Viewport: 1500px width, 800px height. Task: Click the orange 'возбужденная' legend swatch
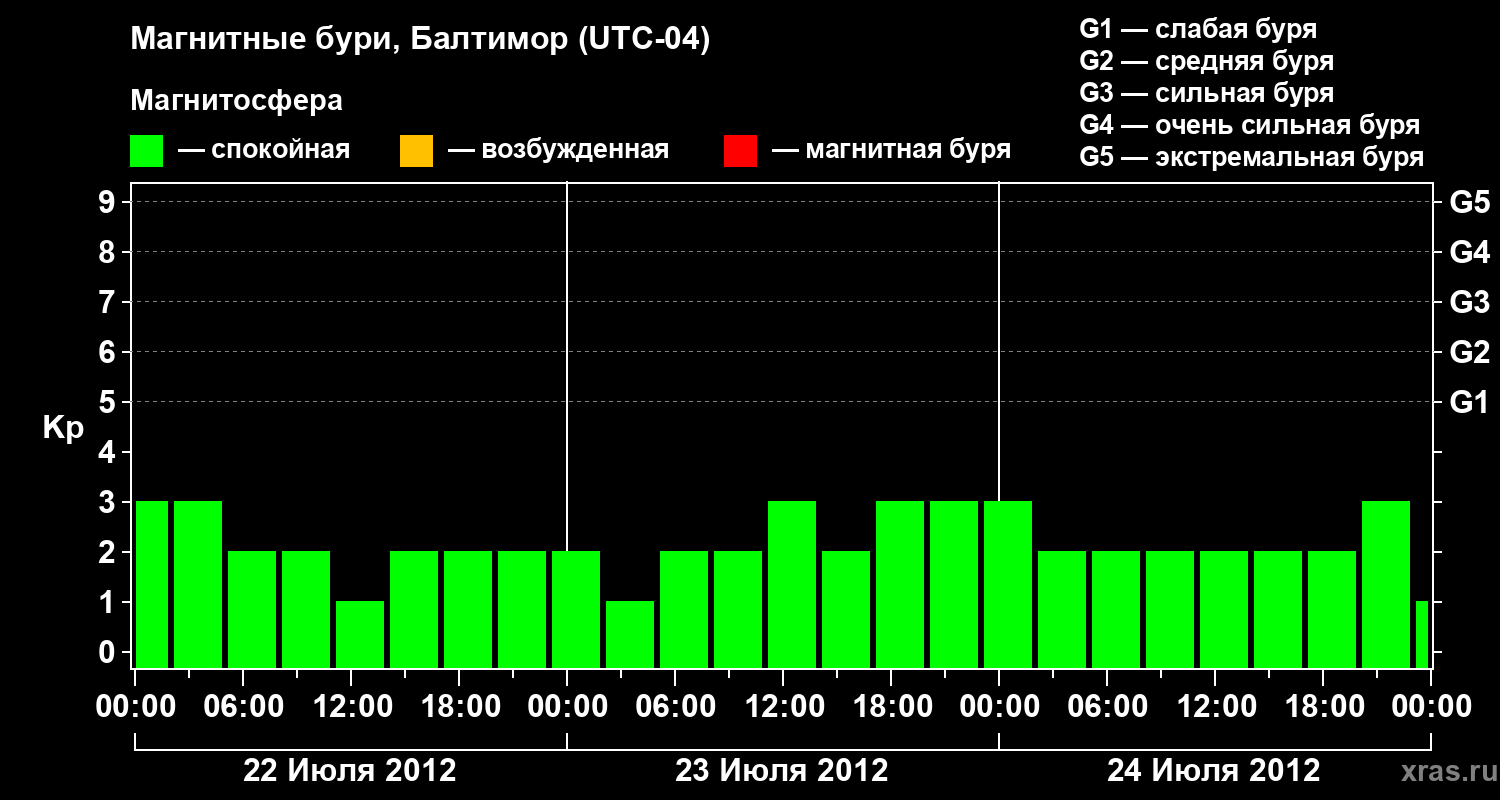(416, 151)
